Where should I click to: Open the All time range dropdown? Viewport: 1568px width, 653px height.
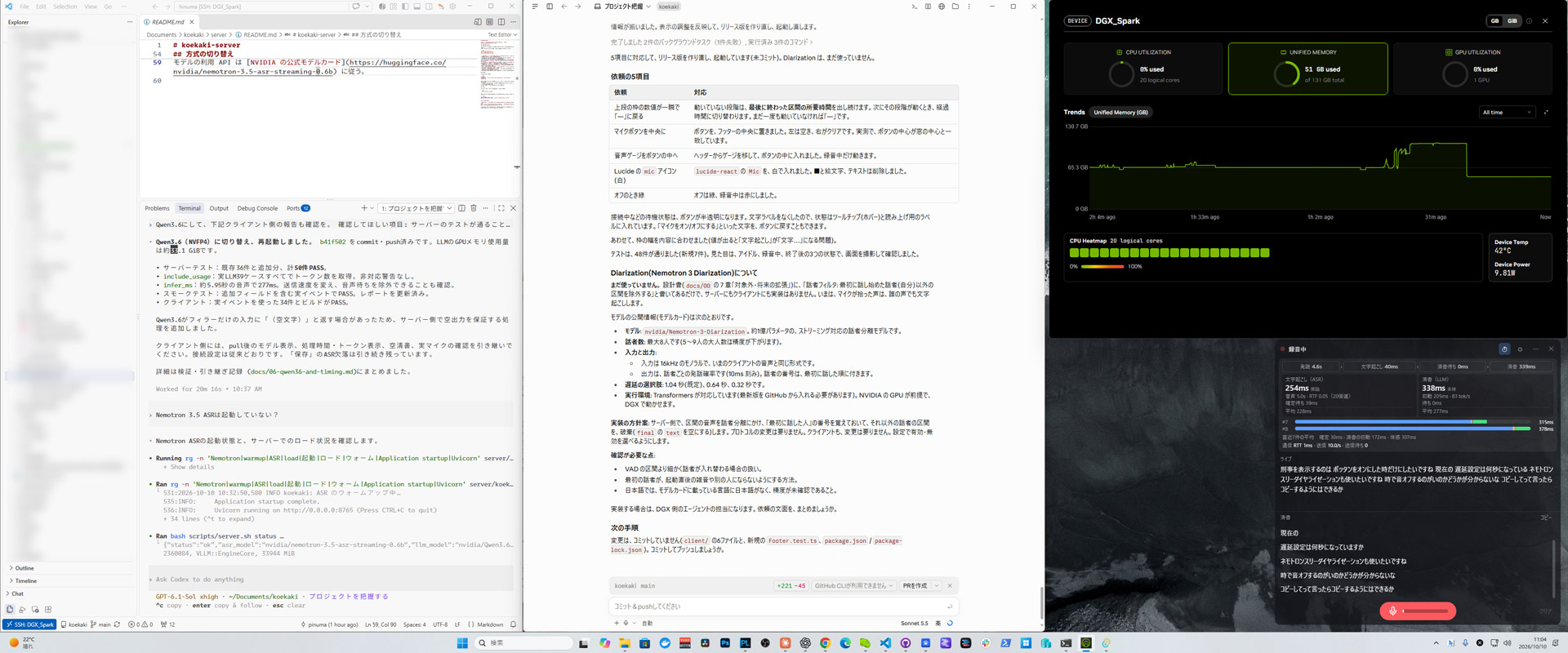pos(1507,113)
